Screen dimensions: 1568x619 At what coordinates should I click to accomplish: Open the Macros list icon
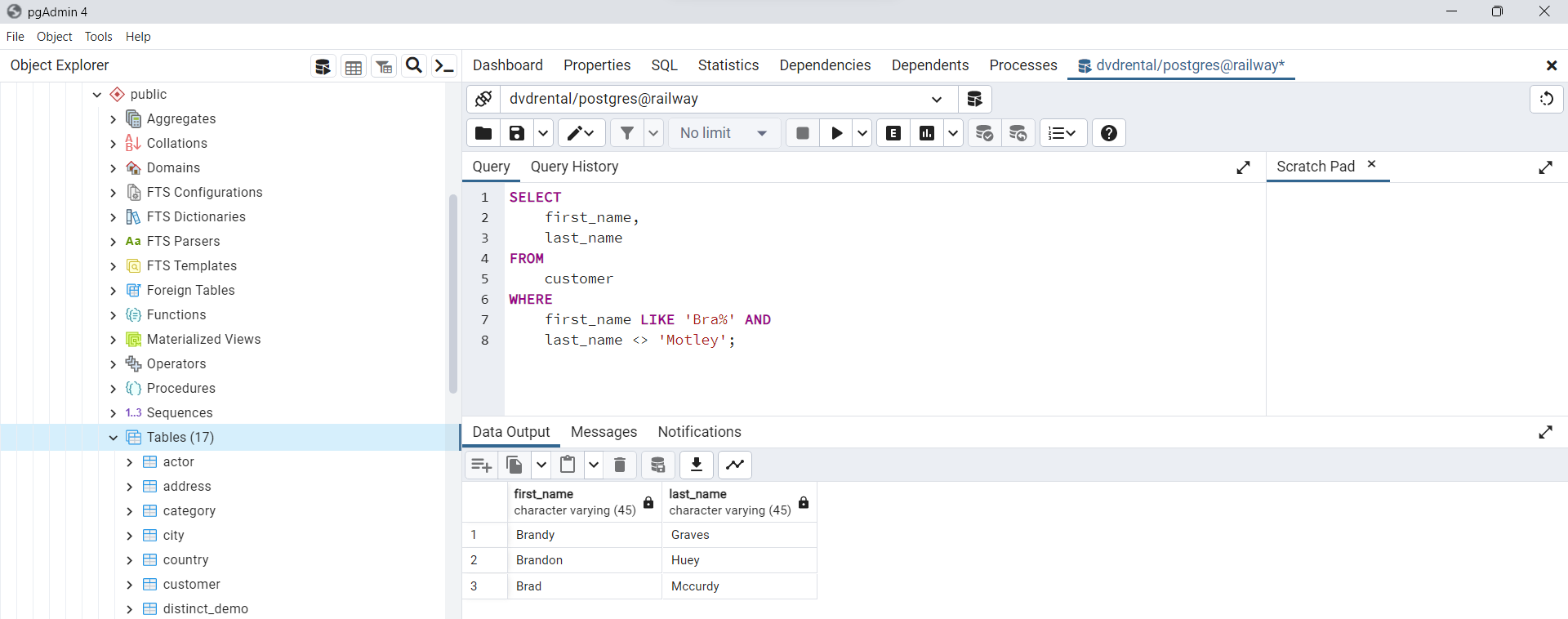1062,133
